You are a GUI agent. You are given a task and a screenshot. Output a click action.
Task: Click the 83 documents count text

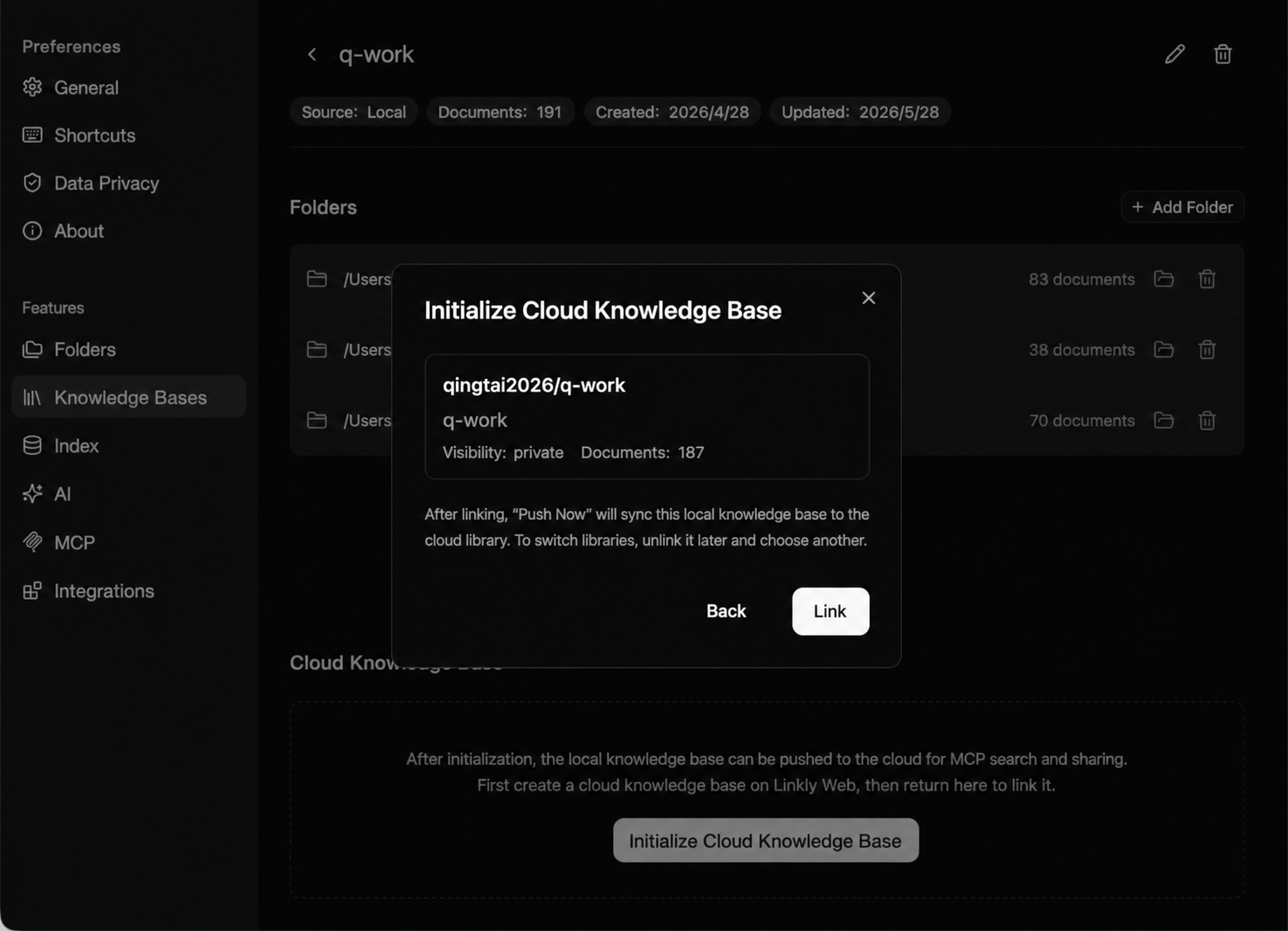tap(1081, 279)
